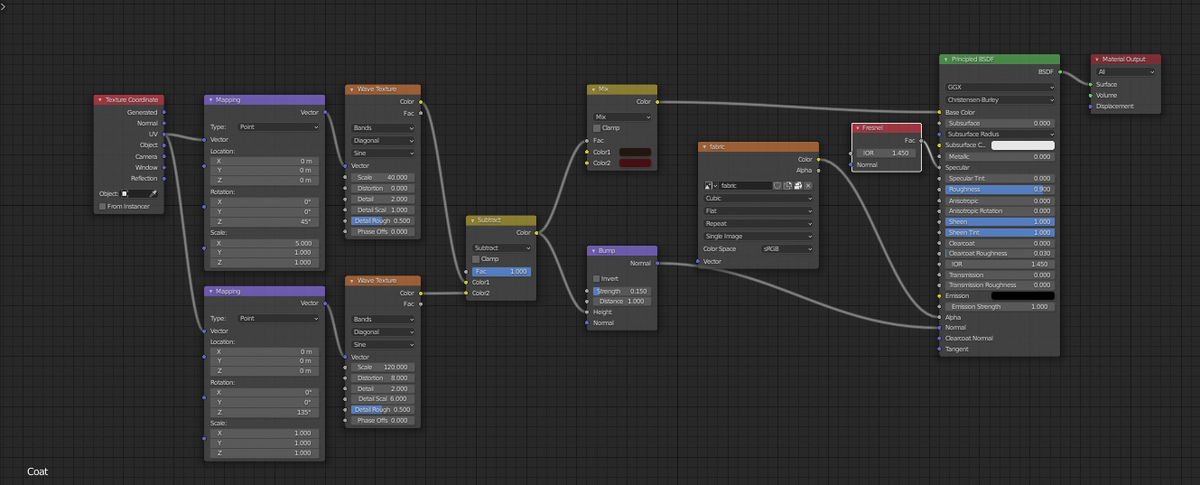Open Bands dropdown in top Wave Texture
1200x485 pixels.
[382, 128]
